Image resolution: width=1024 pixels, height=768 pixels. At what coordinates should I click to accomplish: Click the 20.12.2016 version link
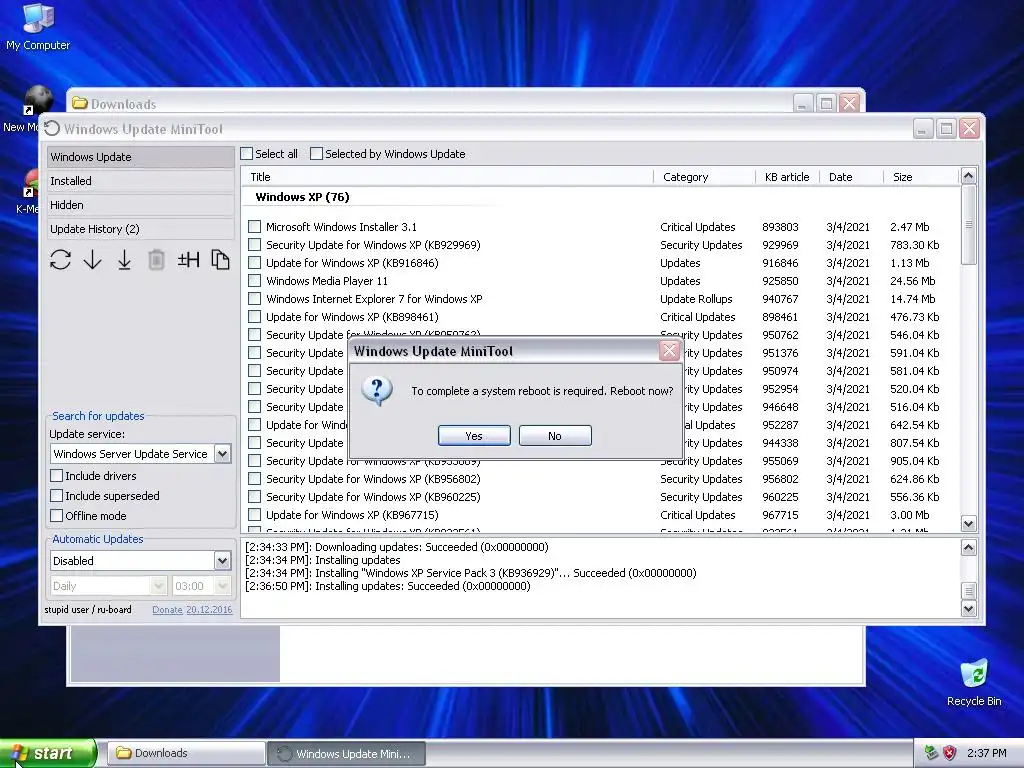point(209,609)
